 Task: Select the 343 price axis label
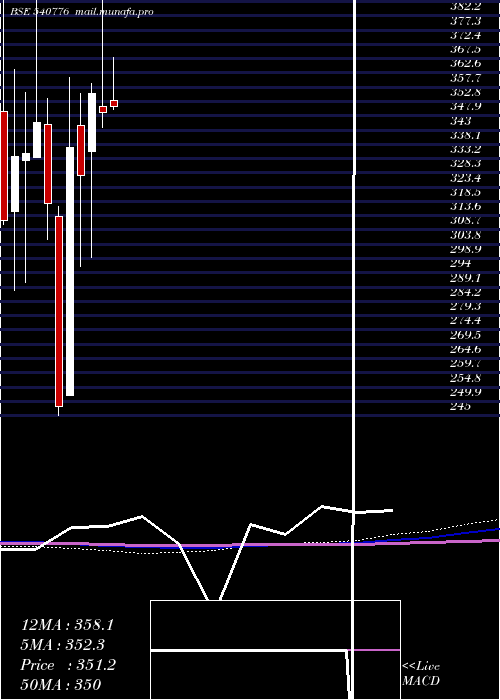pos(461,121)
